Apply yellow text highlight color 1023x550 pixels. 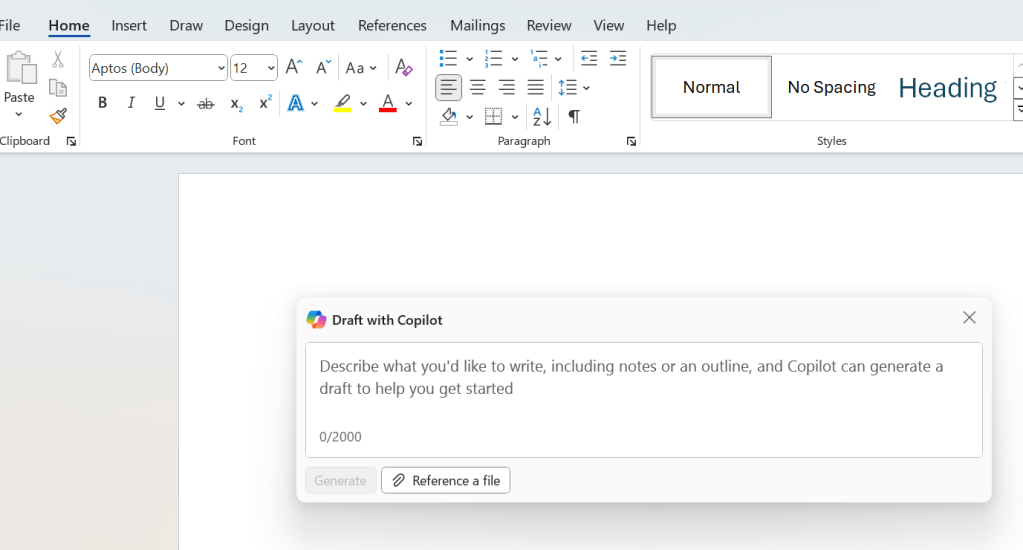coord(343,103)
